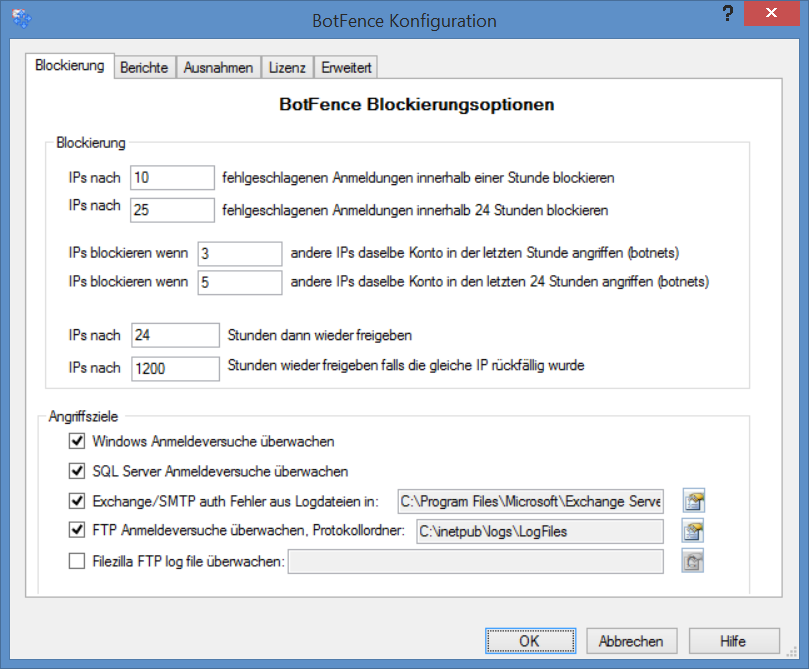
Task: Click the 'falls die gleiche IP rückfällig wurde' label
Action: click(483, 365)
